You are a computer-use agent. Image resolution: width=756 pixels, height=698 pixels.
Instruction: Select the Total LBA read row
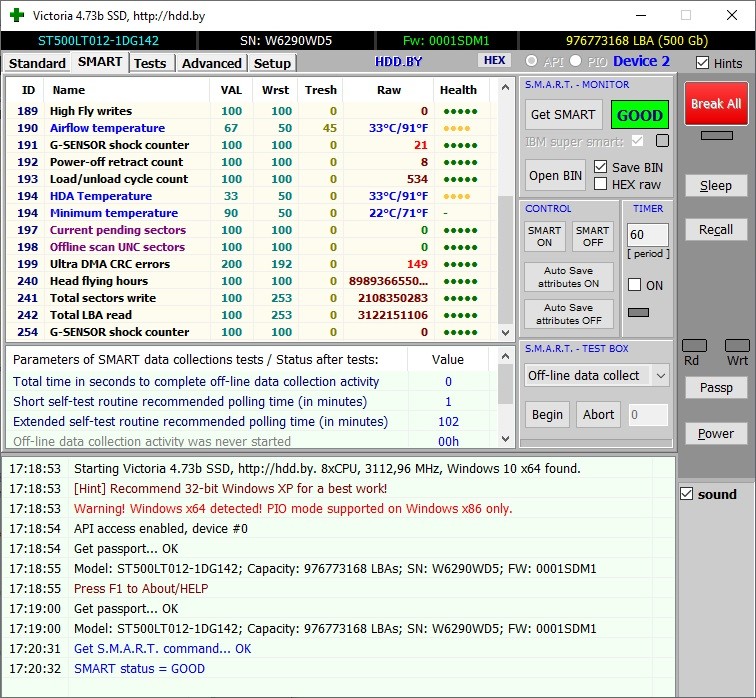click(251, 315)
